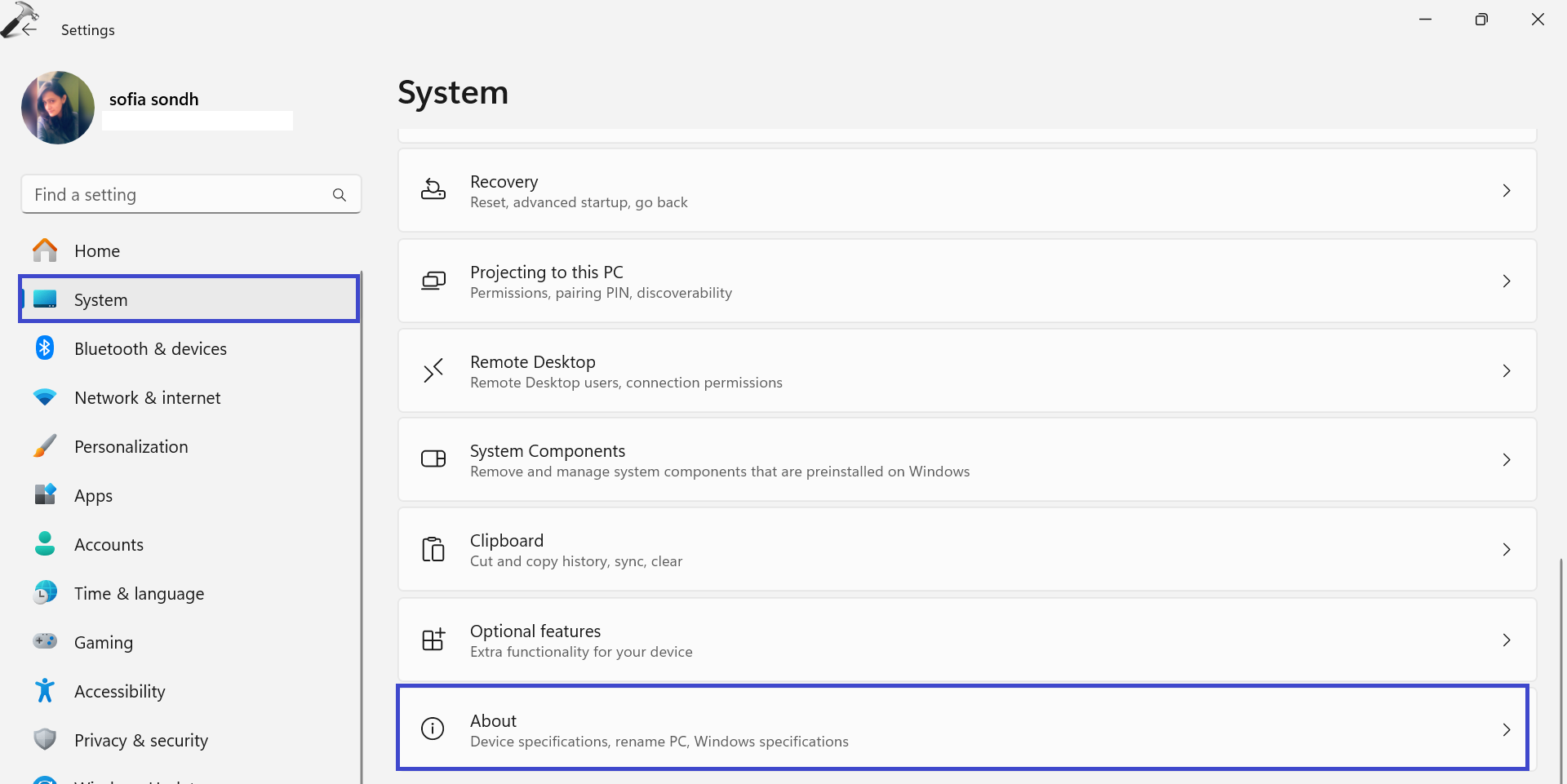Image resolution: width=1567 pixels, height=784 pixels.
Task: Select the Bluetooth & devices icon in sidebar
Action: click(44, 348)
